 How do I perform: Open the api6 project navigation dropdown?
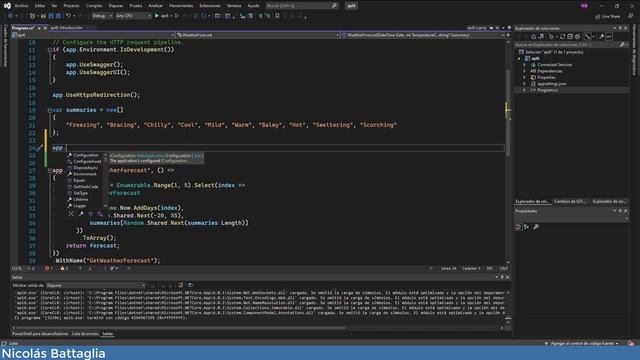[93, 35]
